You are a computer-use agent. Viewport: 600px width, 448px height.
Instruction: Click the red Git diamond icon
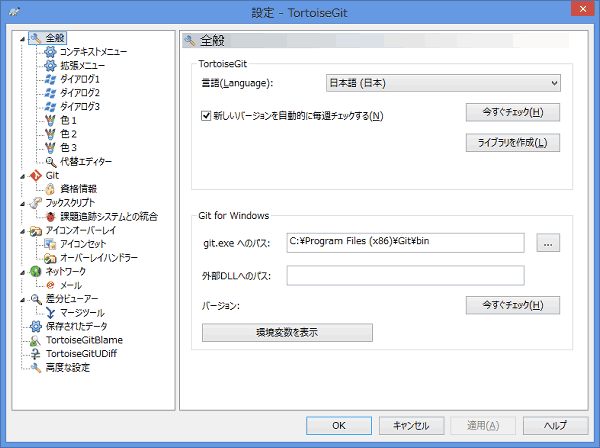click(36, 176)
